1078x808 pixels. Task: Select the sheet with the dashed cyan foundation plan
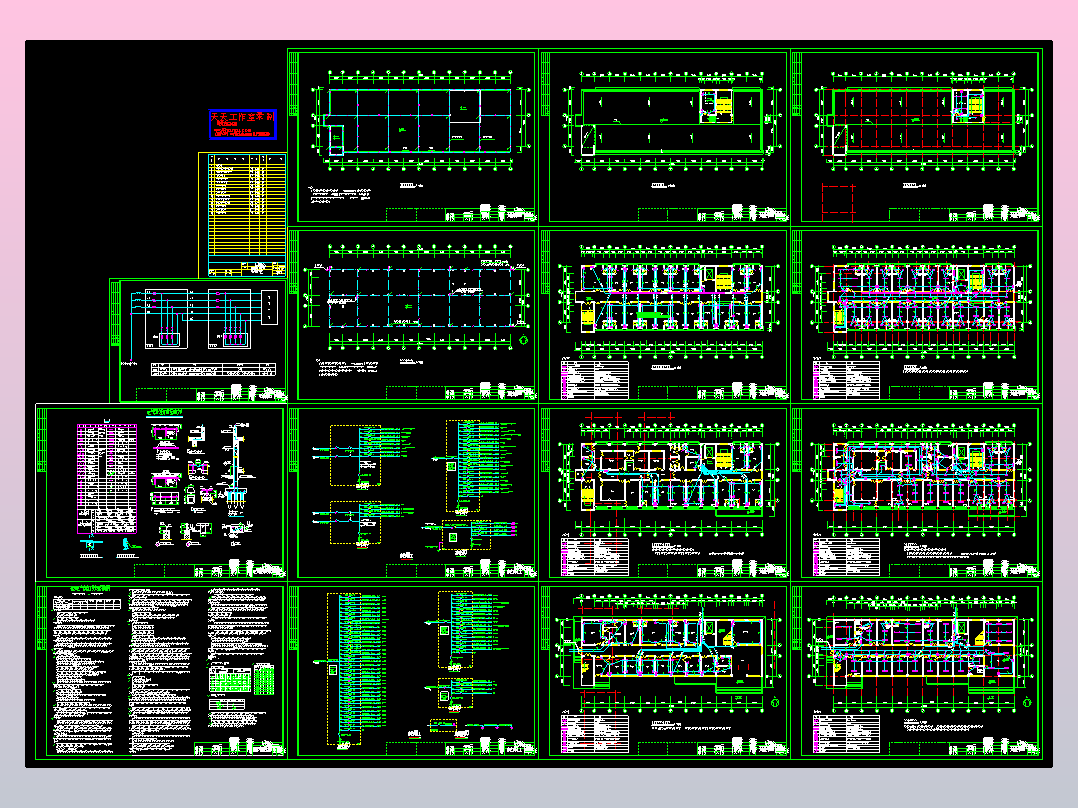tap(412, 316)
